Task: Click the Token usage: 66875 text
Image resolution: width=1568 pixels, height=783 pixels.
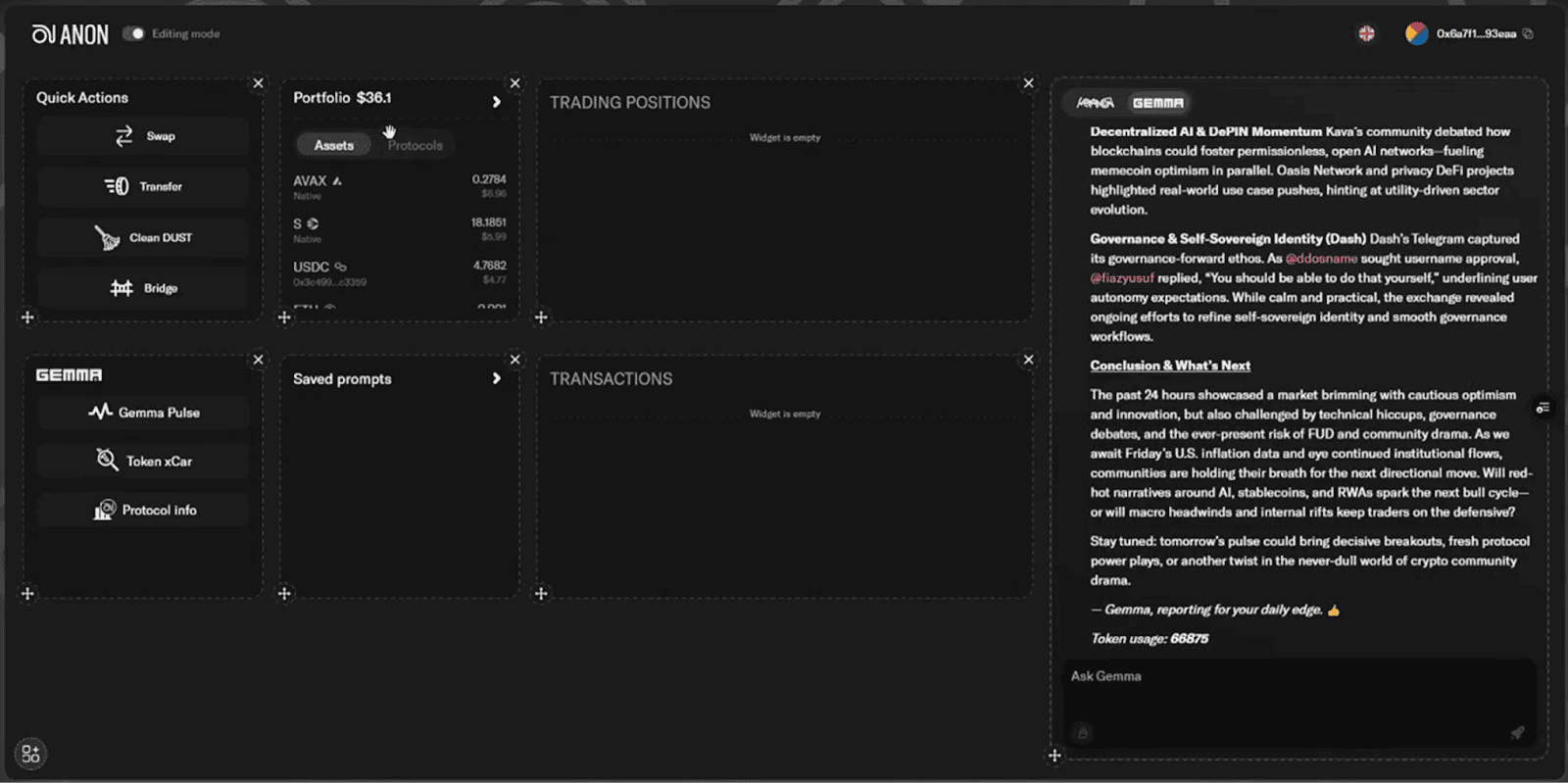Action: (1150, 639)
